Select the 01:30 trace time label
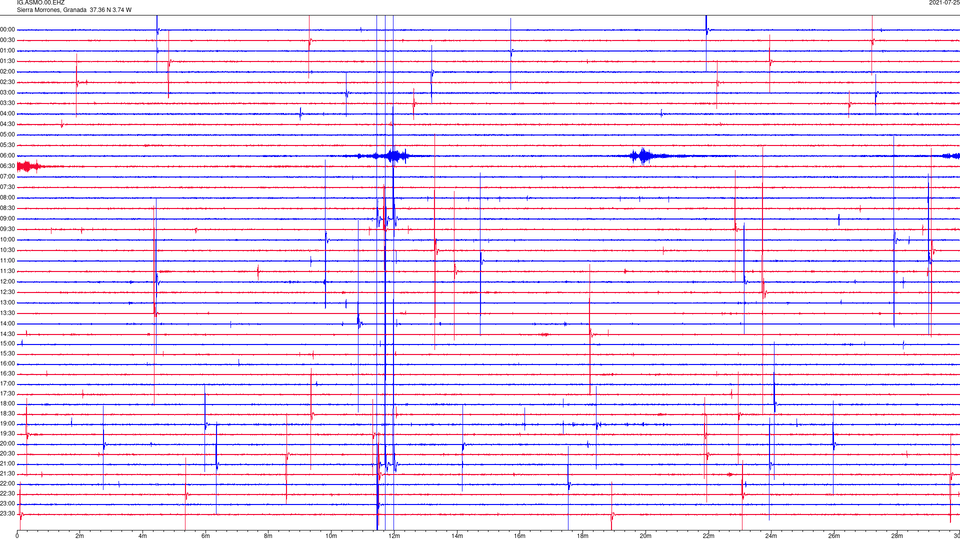The height and width of the screenshot is (540, 960). (x=8, y=61)
